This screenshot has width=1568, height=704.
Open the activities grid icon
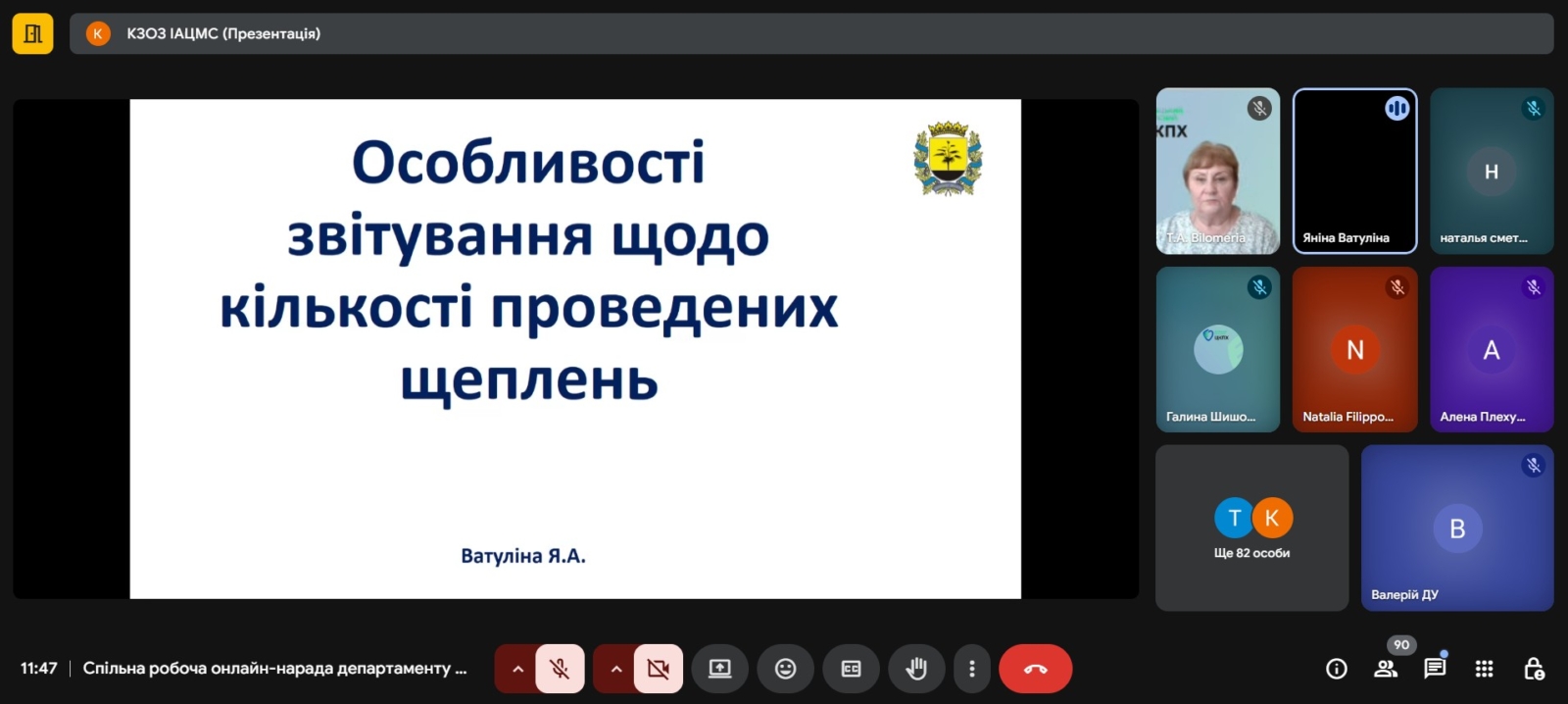pos(1484,669)
